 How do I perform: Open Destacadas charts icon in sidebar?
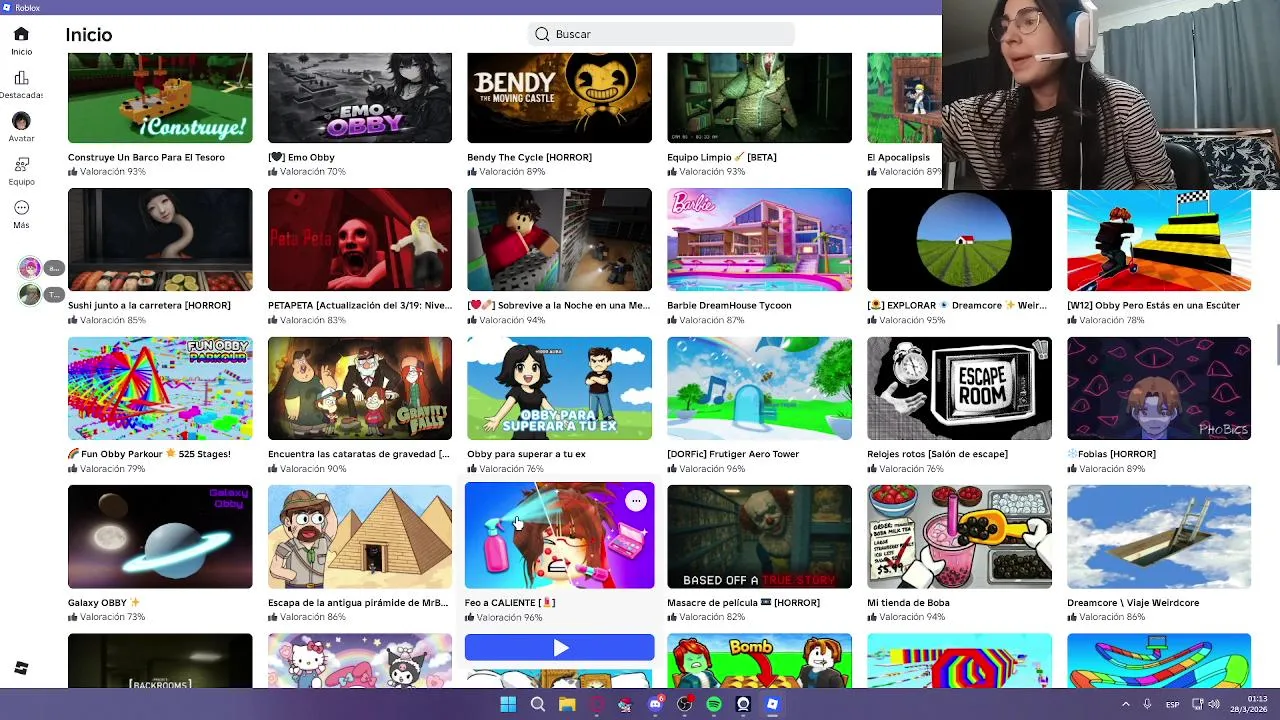click(x=21, y=78)
